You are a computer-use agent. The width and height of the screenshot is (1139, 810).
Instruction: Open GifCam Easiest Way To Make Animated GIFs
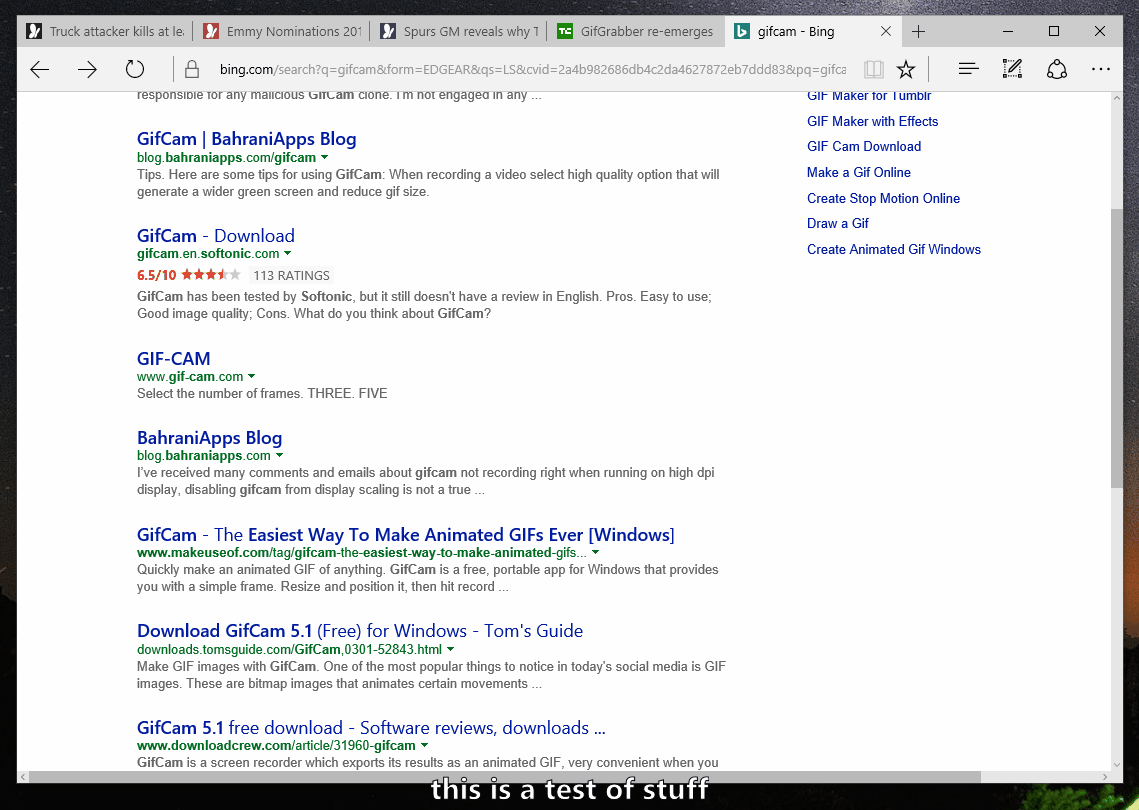click(x=405, y=535)
